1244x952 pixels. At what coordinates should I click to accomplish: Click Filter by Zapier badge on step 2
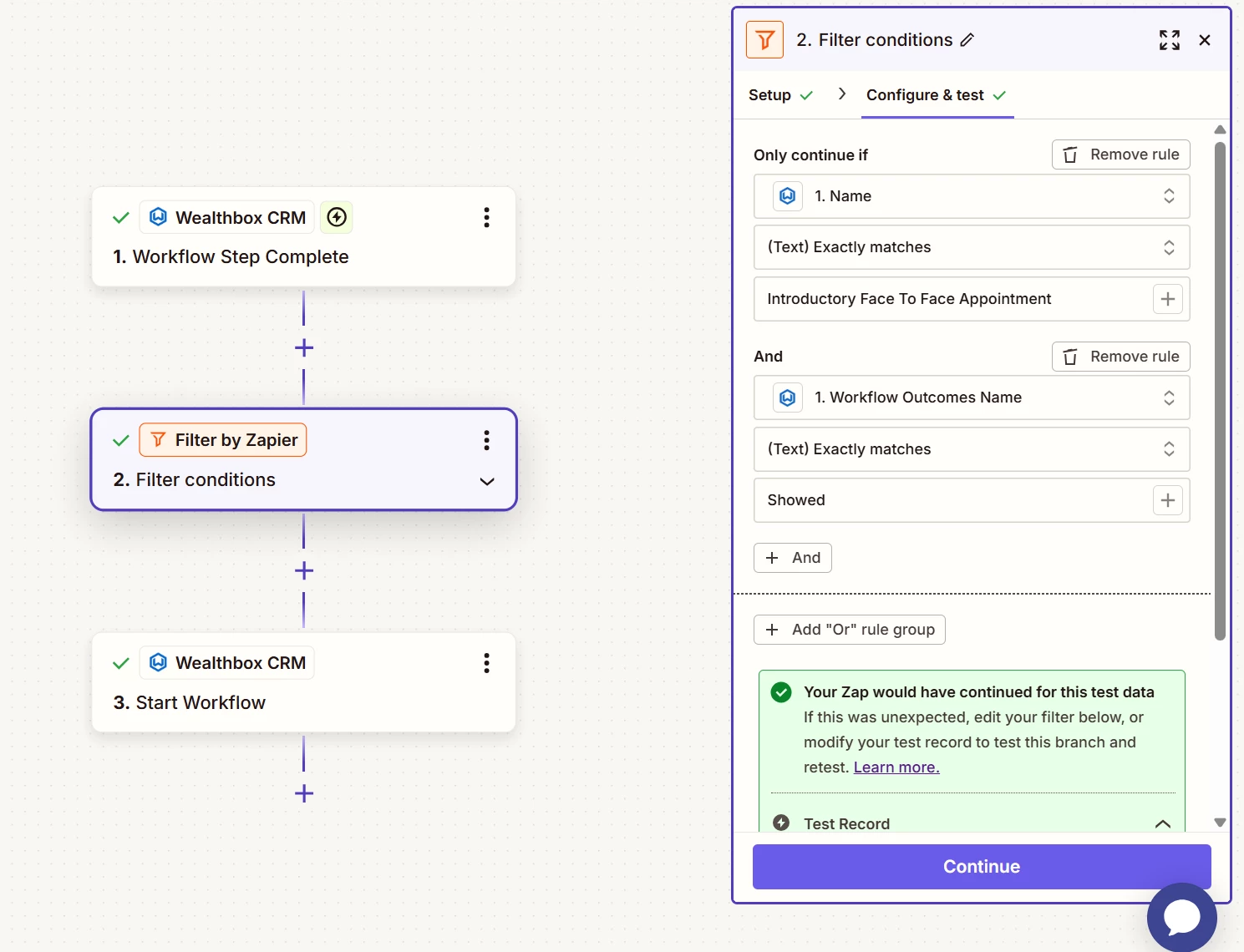tap(223, 440)
